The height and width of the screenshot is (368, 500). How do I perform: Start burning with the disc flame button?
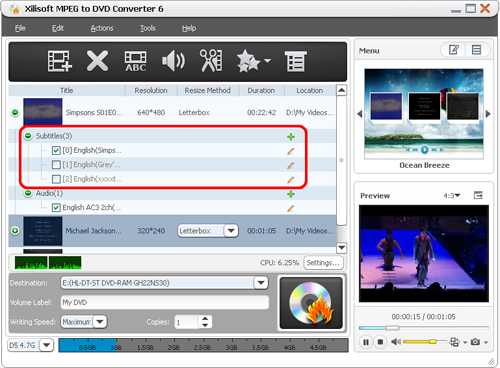coord(311,303)
